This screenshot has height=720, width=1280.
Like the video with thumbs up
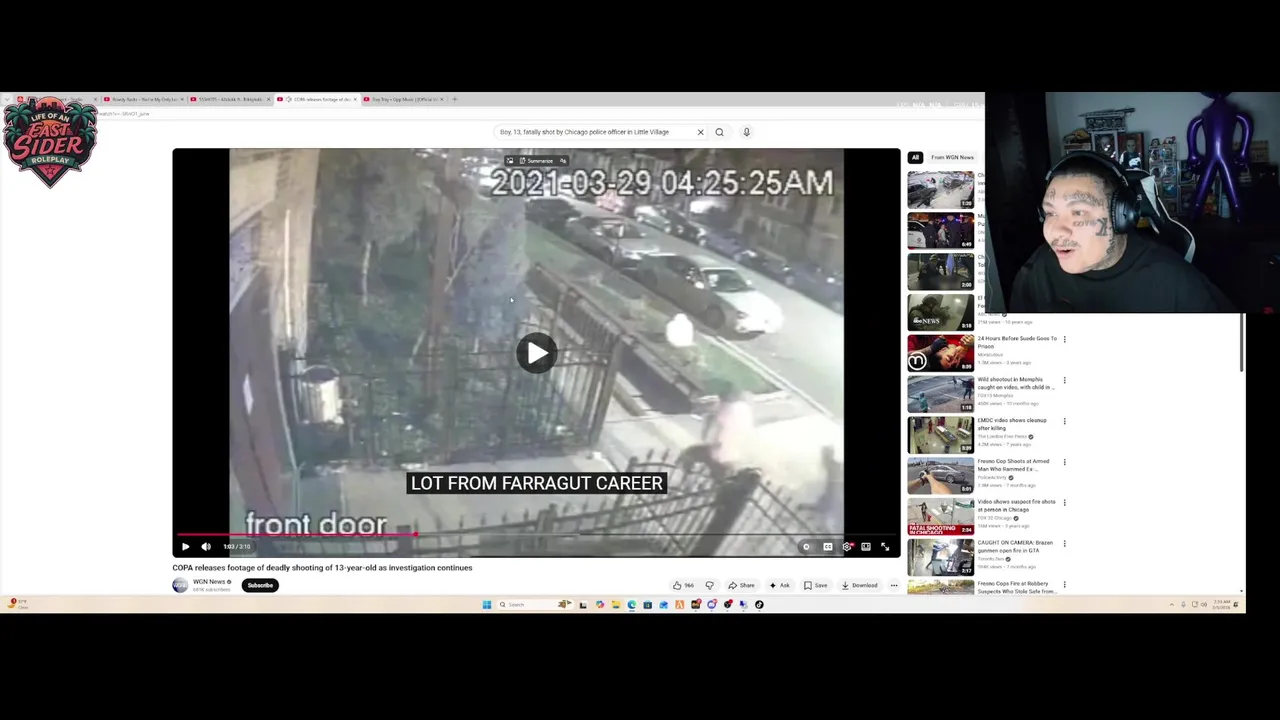[682, 585]
